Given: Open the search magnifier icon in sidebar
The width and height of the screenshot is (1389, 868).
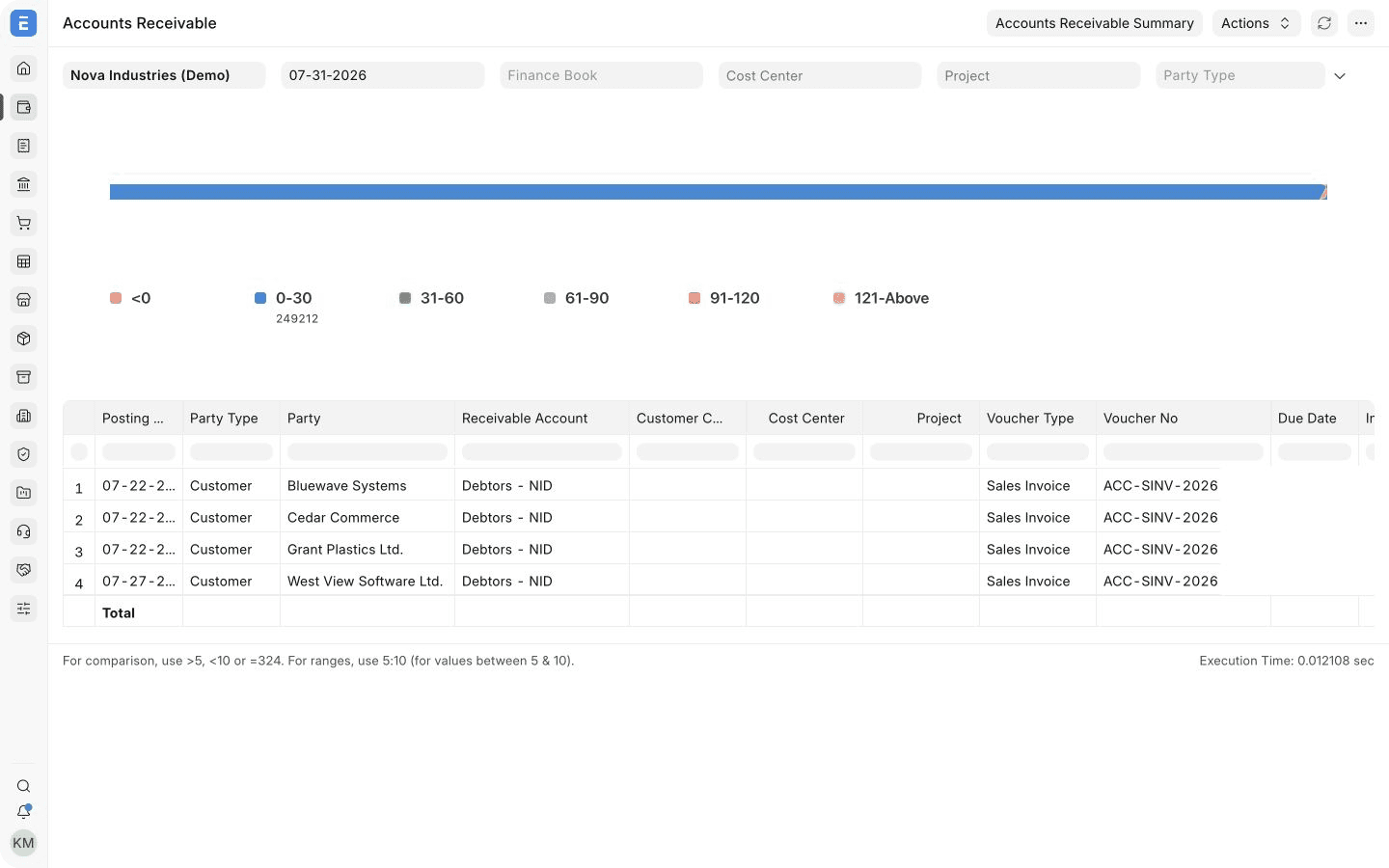Looking at the screenshot, I should (x=23, y=786).
